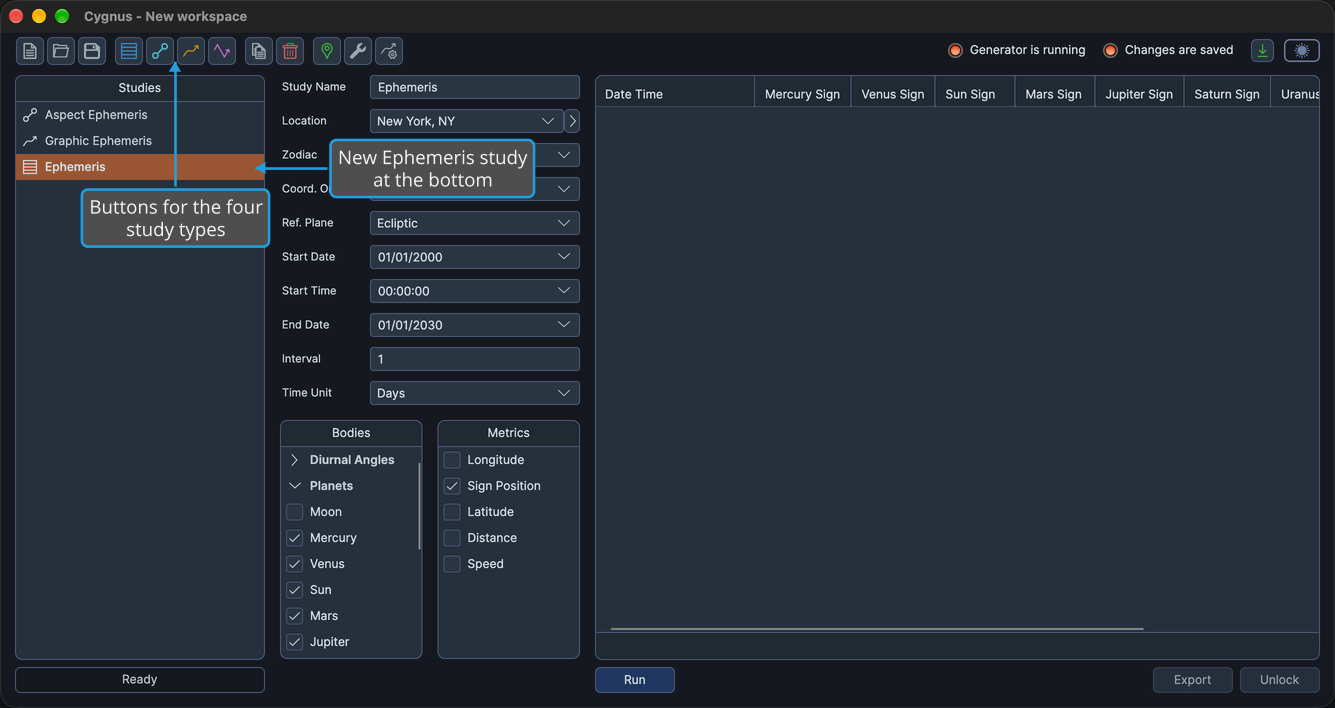The height and width of the screenshot is (708, 1335).
Task: Click the Jupiter Sign column header
Action: click(x=1139, y=94)
